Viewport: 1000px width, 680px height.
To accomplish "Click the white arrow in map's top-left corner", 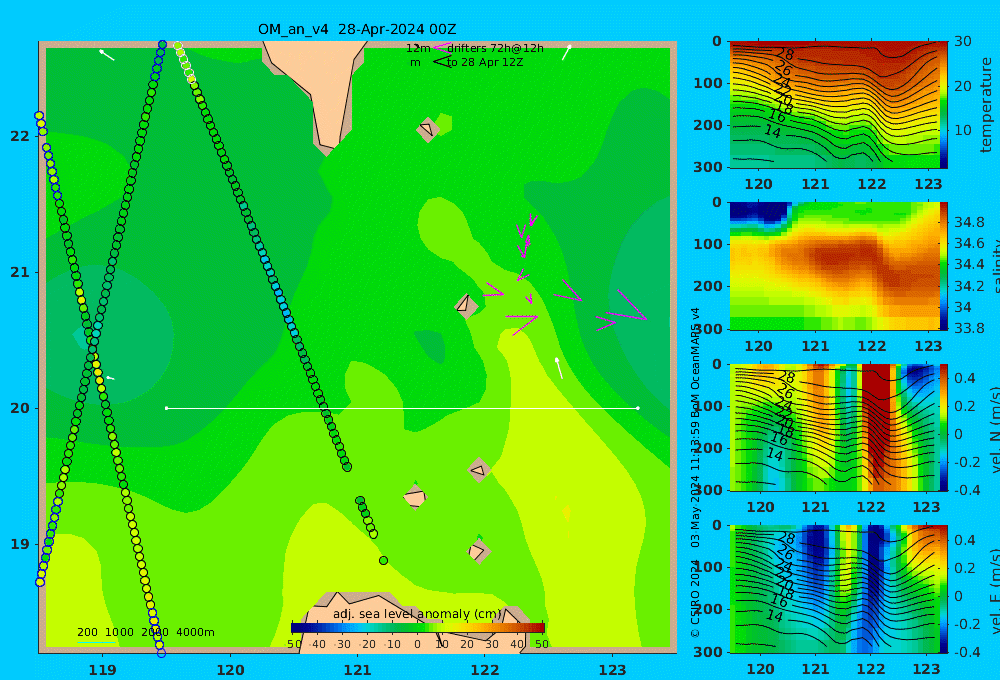I will point(107,55).
